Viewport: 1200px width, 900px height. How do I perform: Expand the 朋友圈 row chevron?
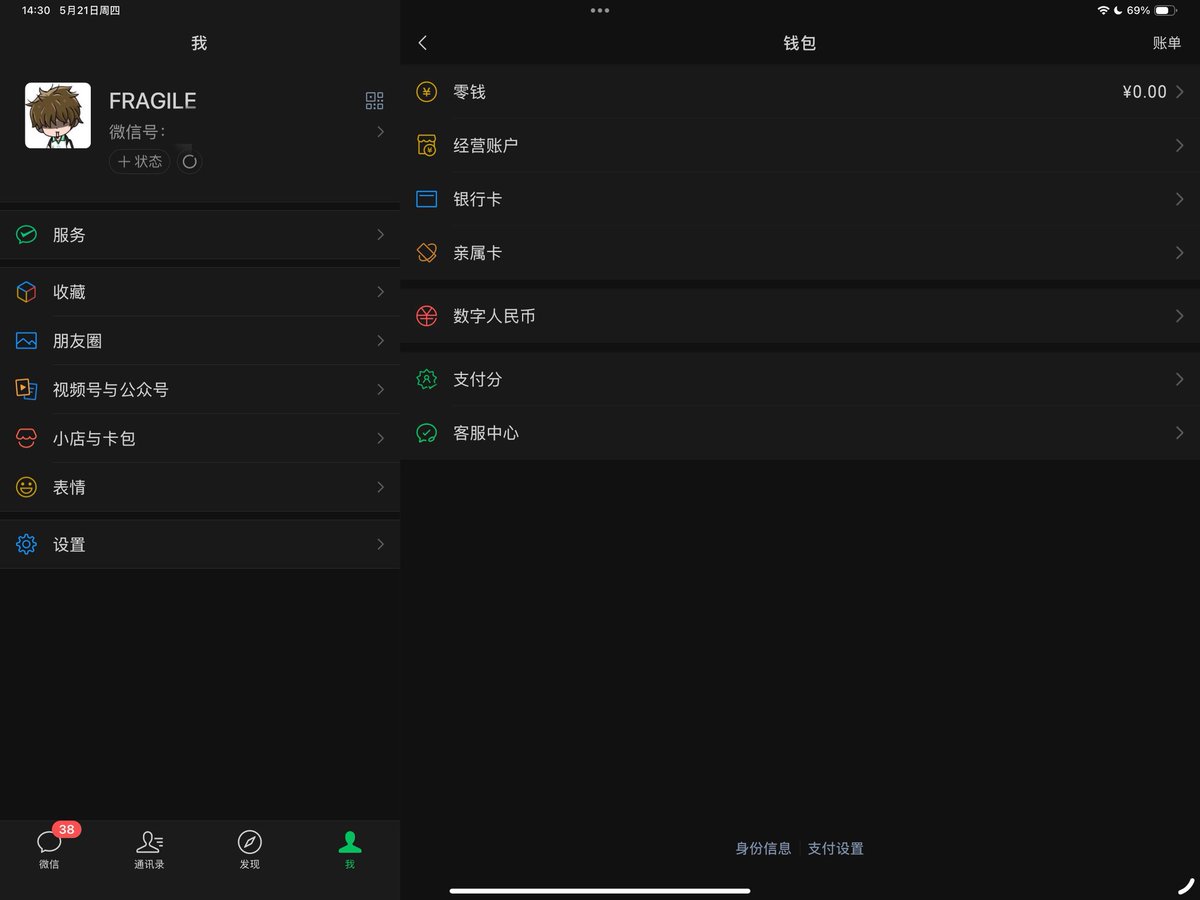click(380, 341)
